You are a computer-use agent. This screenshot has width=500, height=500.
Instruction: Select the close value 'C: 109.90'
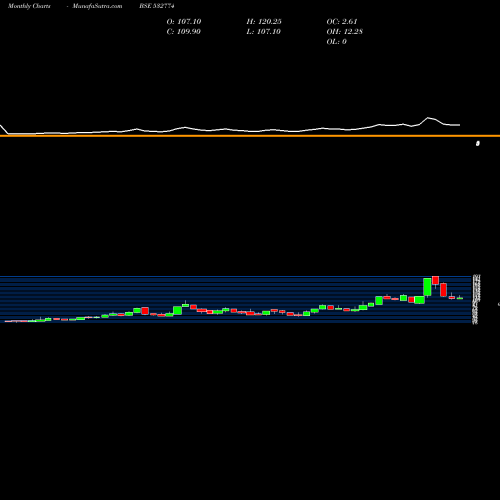[x=184, y=32]
